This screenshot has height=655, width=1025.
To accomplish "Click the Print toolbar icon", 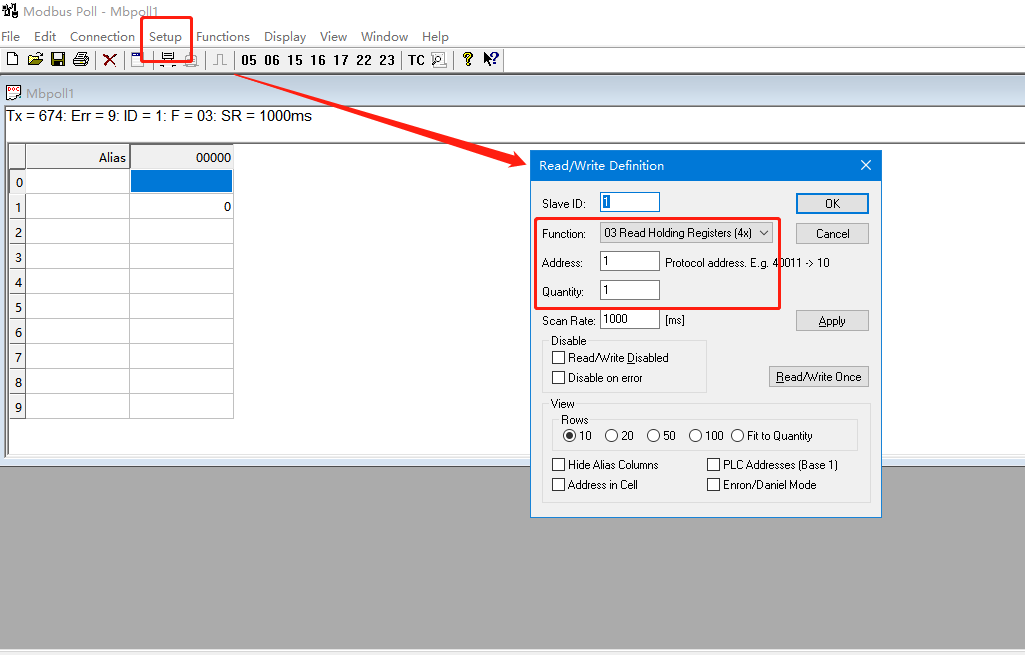I will pyautogui.click(x=81, y=60).
